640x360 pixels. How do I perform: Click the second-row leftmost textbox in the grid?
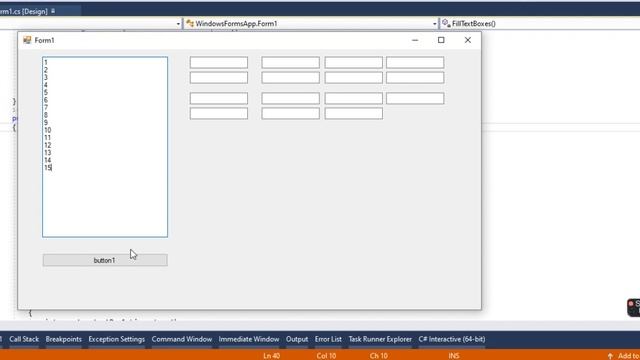tap(219, 78)
